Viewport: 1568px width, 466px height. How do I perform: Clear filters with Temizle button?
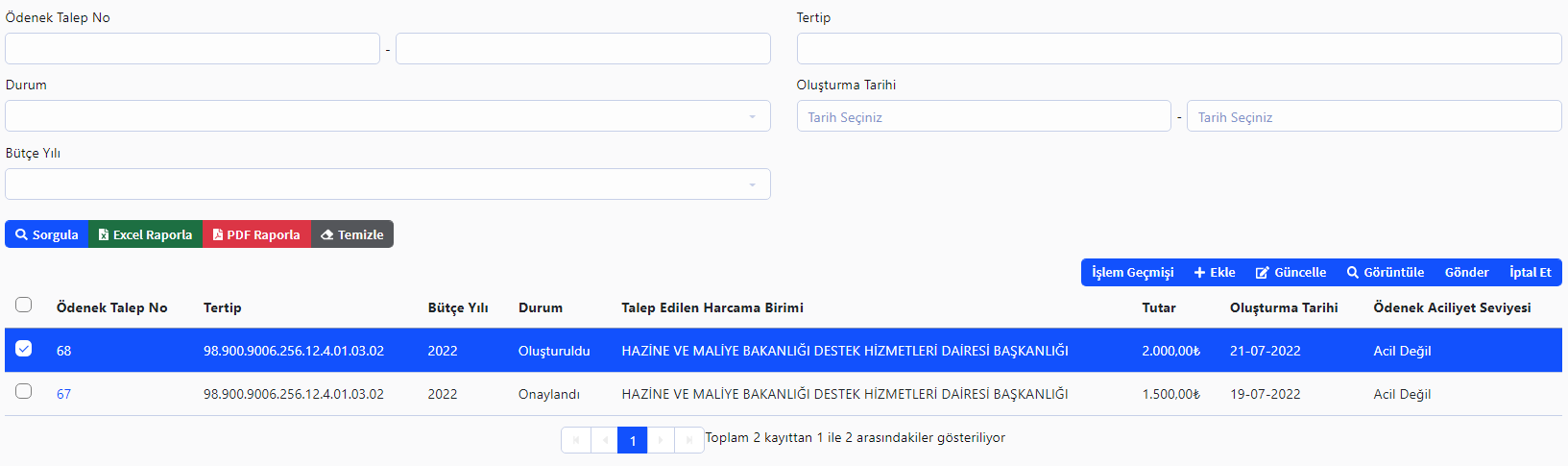click(352, 234)
